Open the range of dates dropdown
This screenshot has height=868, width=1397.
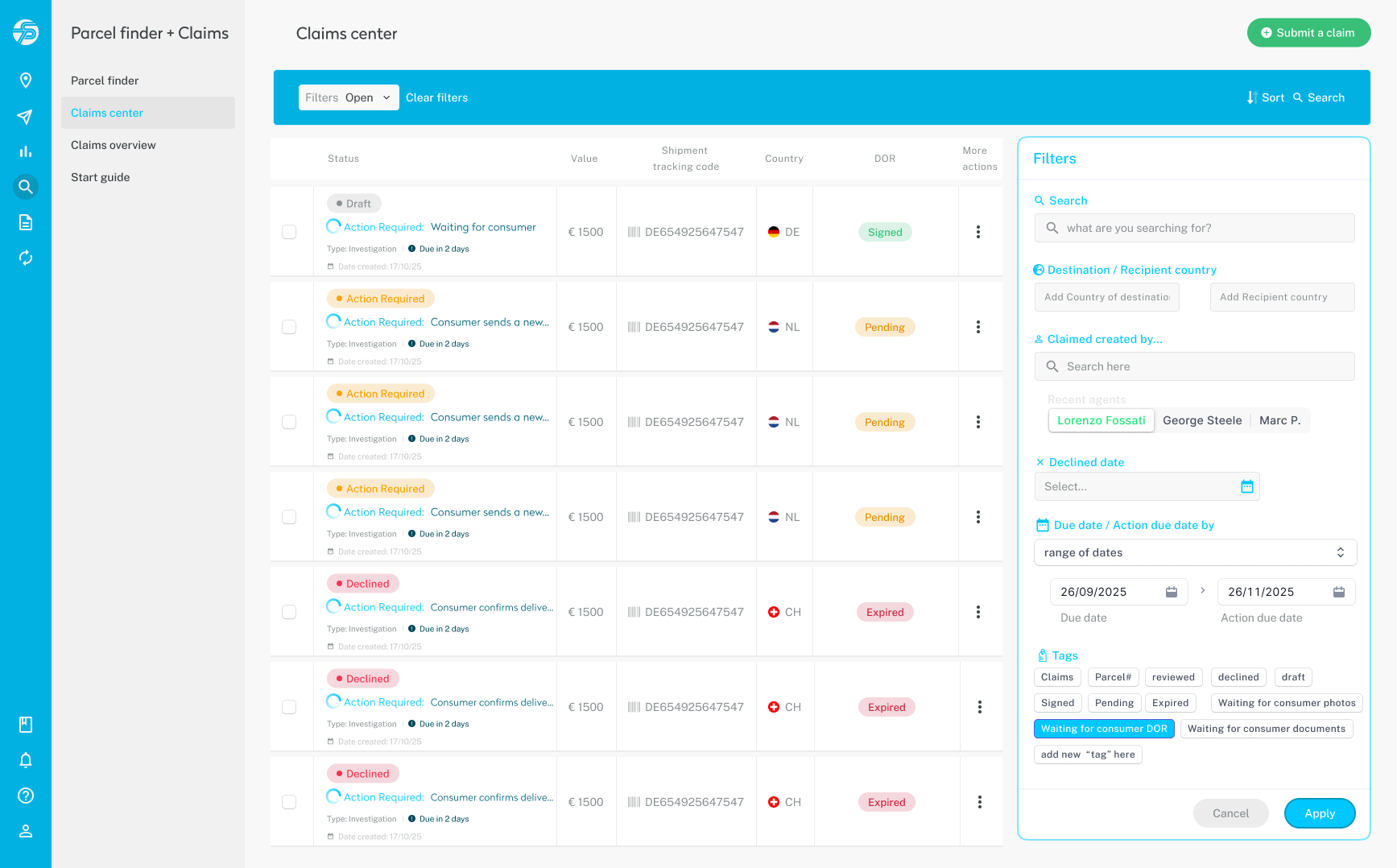[1195, 552]
